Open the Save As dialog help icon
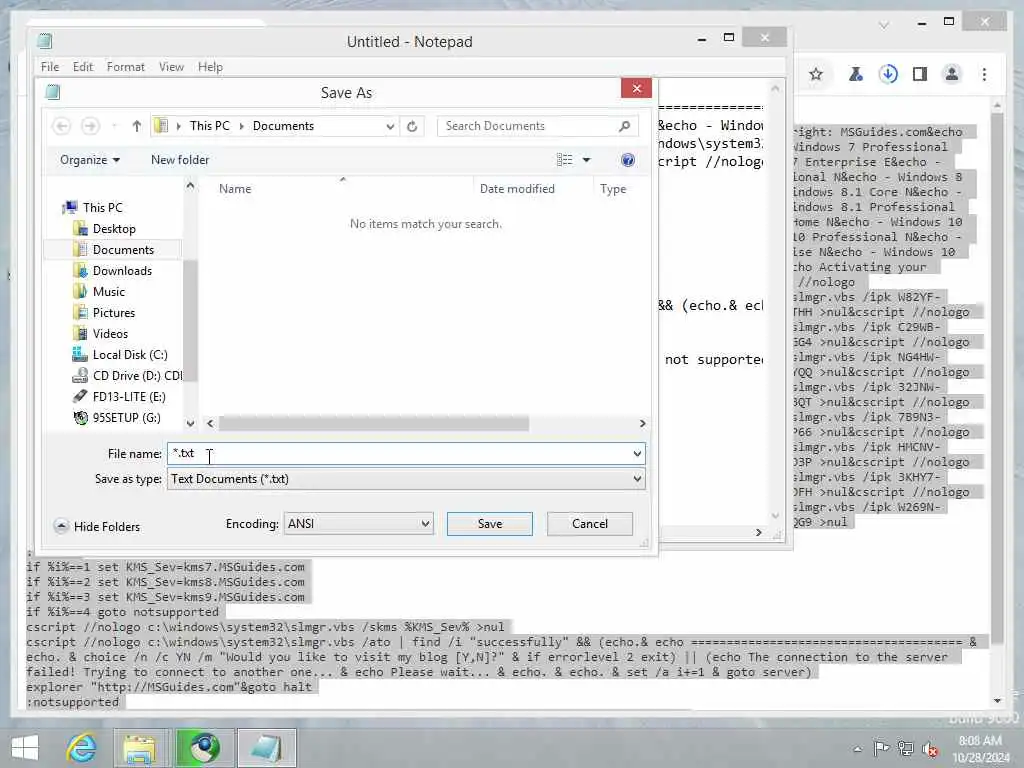 tap(628, 160)
